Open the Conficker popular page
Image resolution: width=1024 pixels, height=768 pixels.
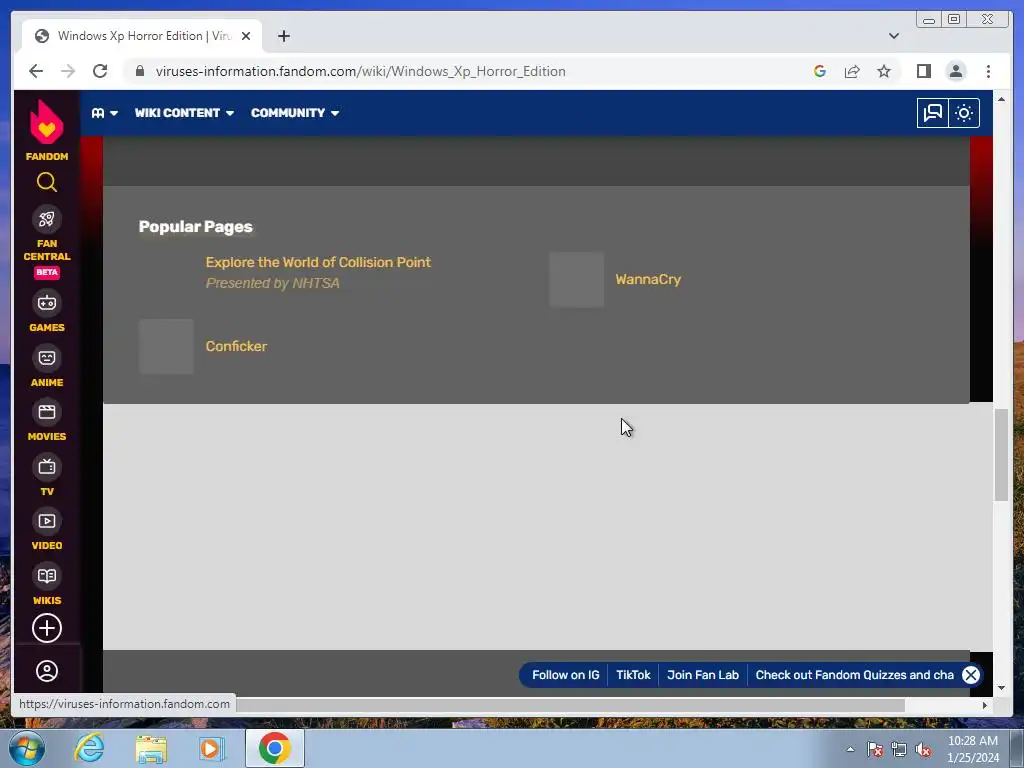(236, 346)
